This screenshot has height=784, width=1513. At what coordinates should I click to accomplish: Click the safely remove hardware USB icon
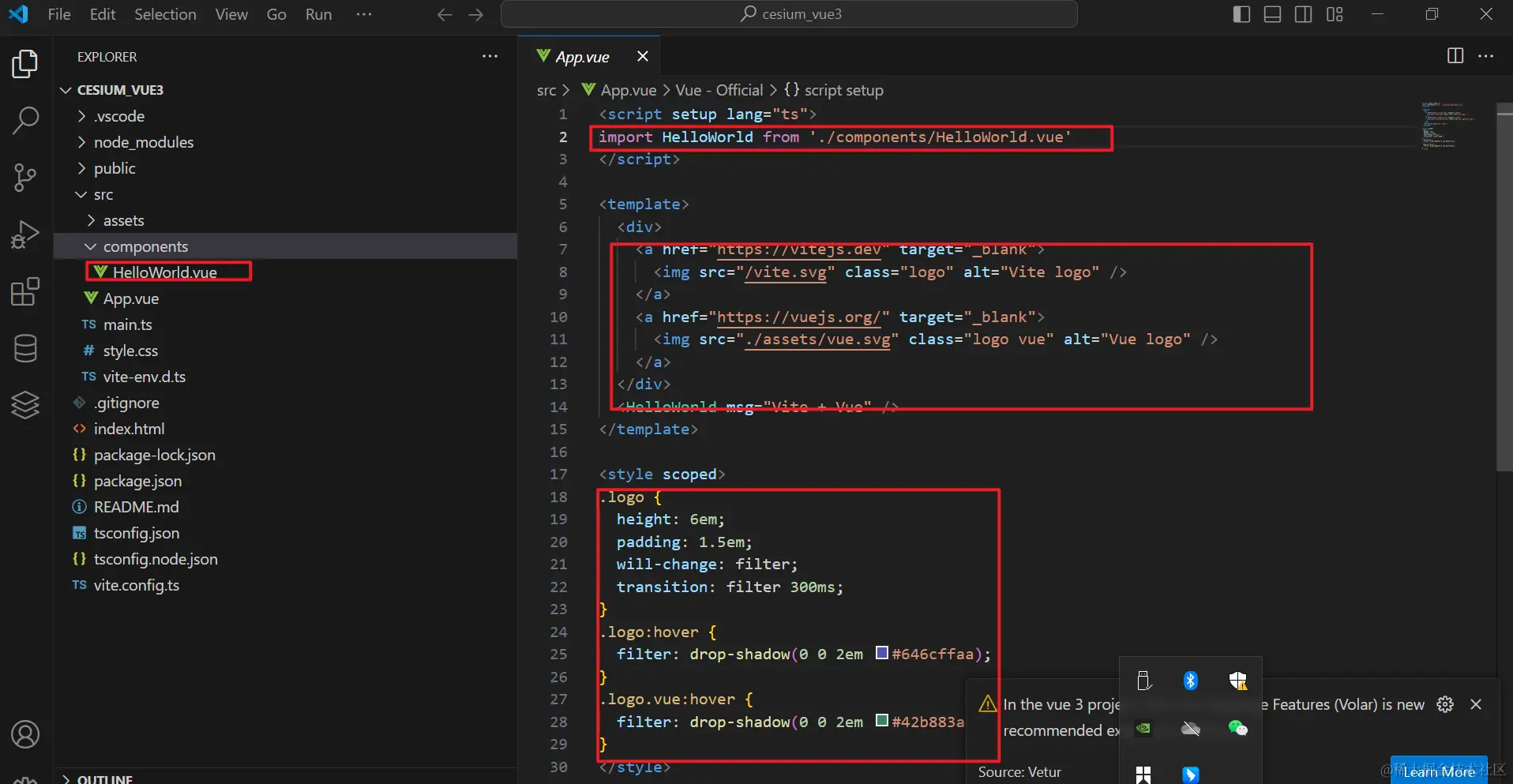pos(1143,681)
